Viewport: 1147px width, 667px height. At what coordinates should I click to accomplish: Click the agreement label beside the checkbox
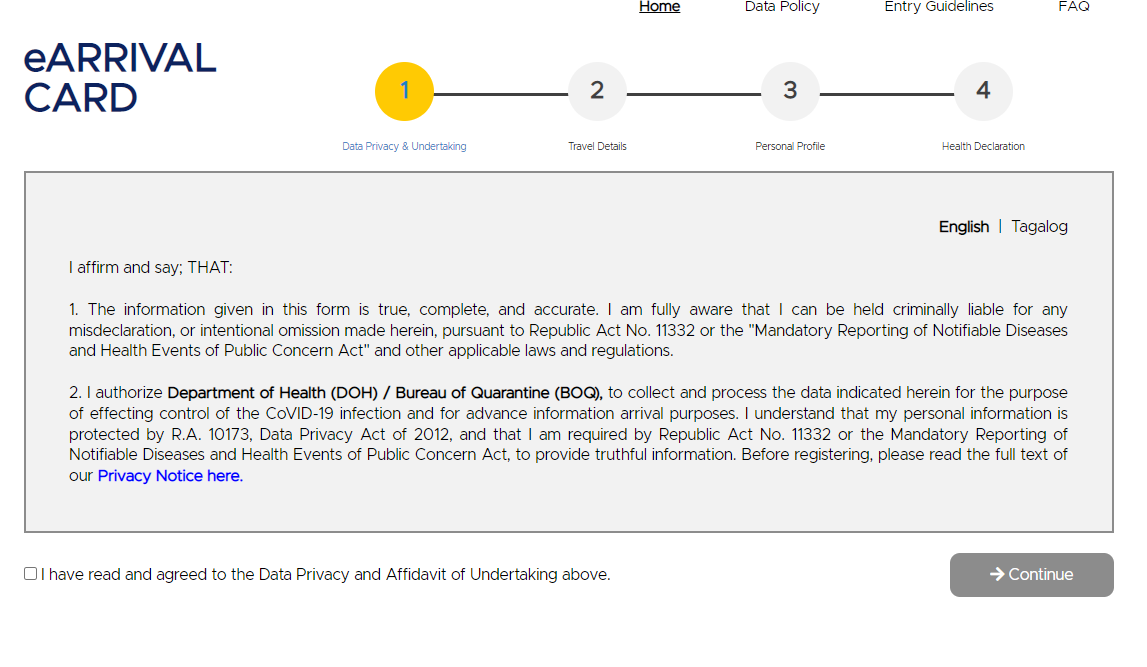pos(326,575)
